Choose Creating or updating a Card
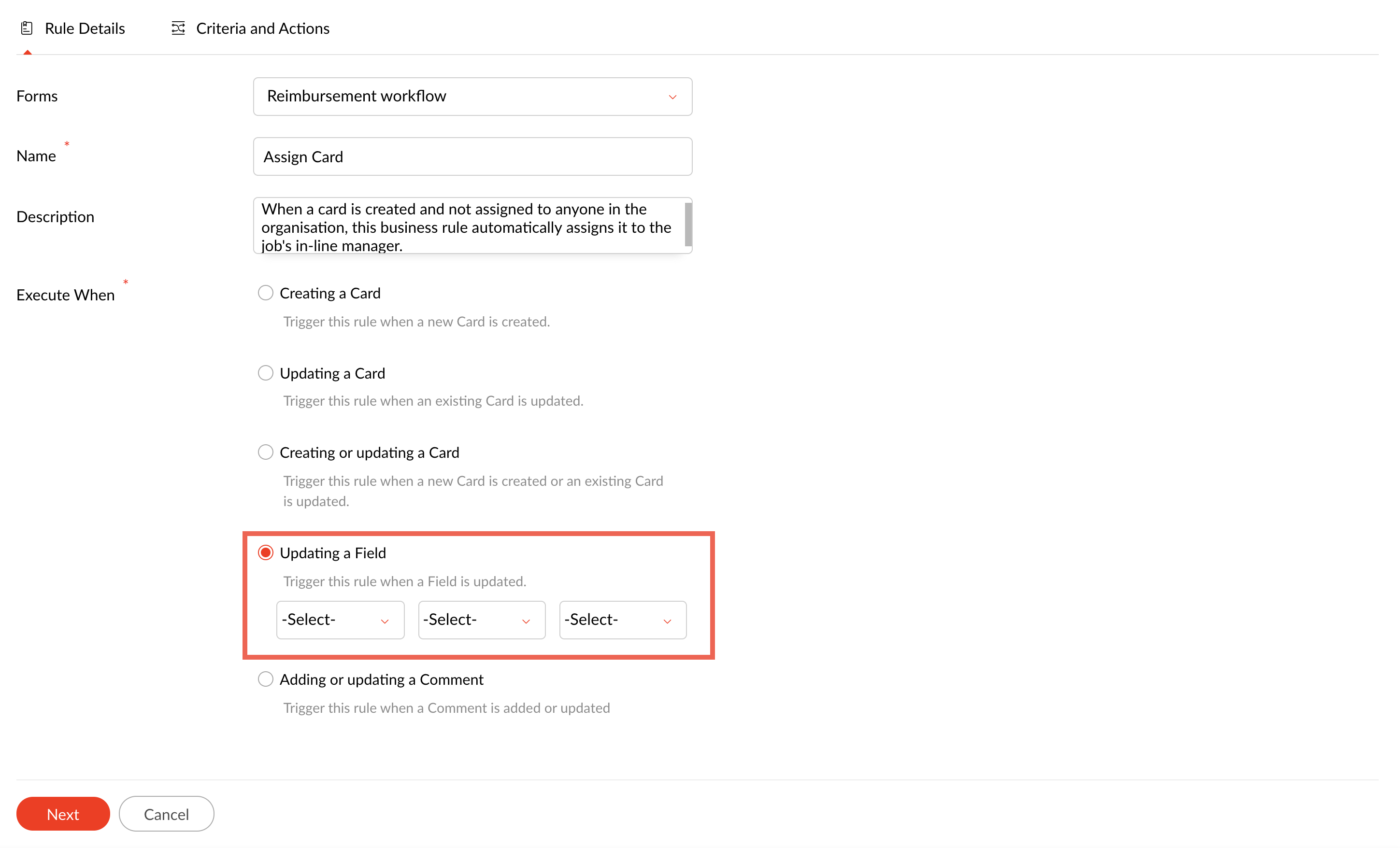Screen dimensions: 1400x848 point(265,452)
